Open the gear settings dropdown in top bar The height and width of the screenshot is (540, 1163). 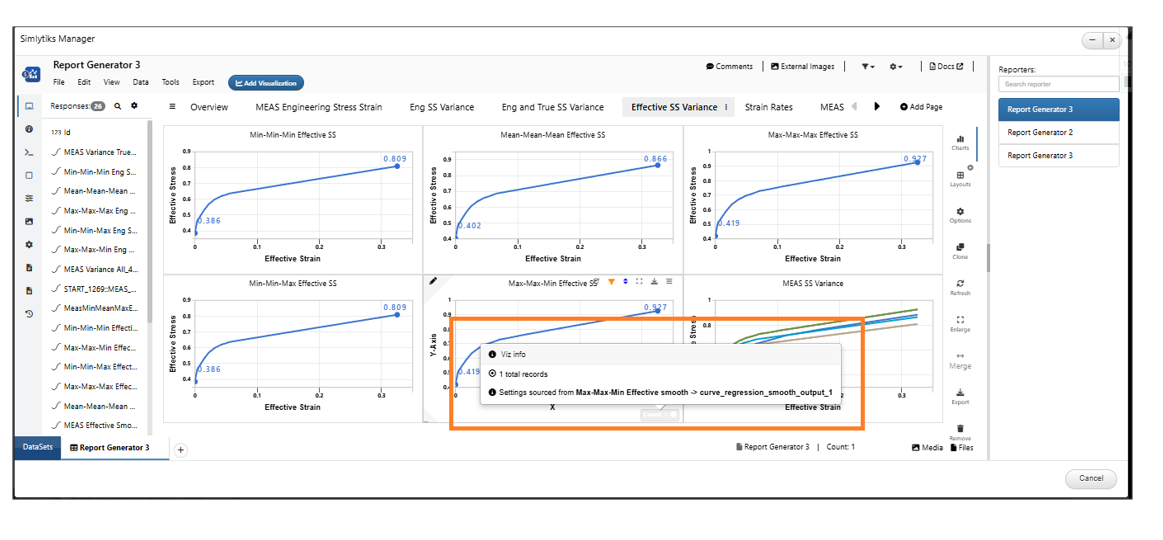pos(896,67)
